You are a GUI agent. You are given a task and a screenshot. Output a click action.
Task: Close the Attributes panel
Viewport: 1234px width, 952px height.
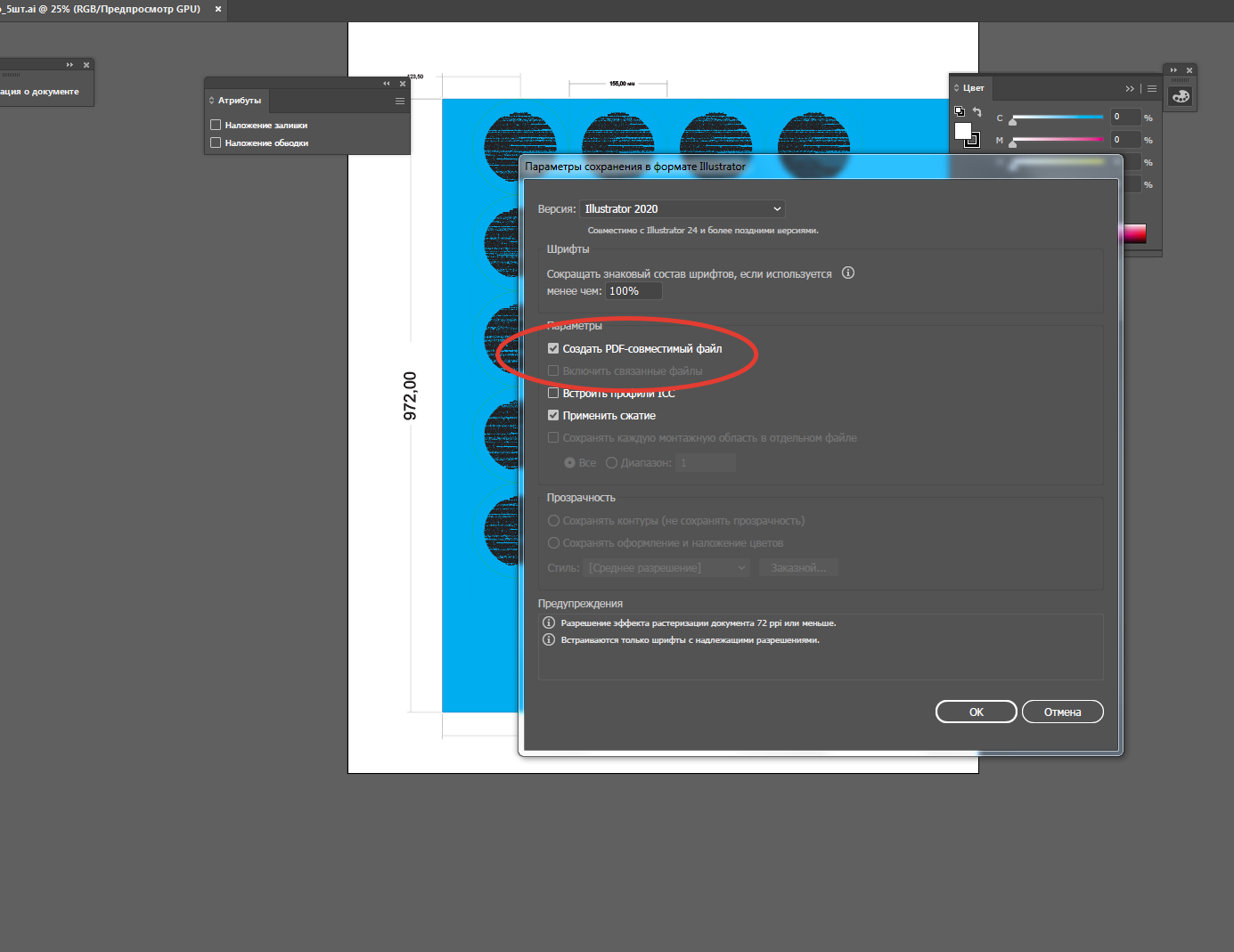click(403, 84)
